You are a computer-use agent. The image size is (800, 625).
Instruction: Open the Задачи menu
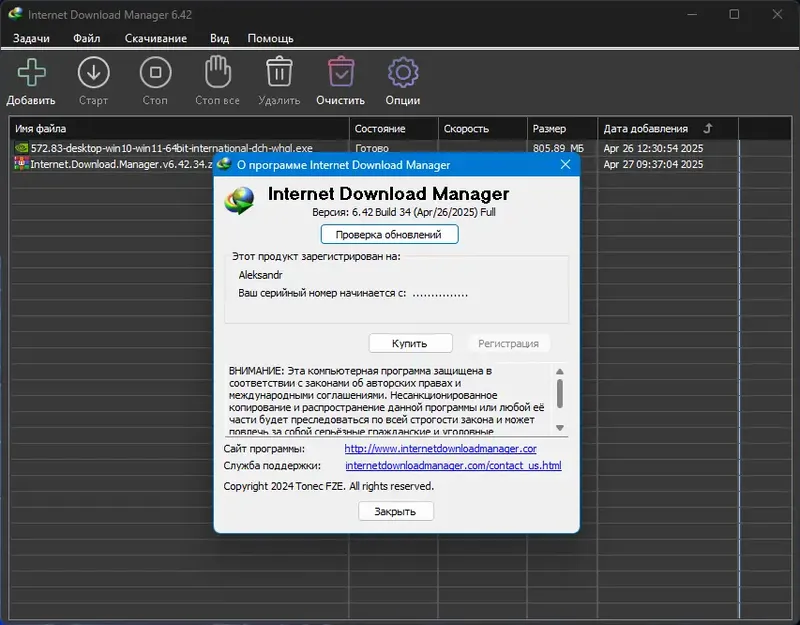coord(31,38)
